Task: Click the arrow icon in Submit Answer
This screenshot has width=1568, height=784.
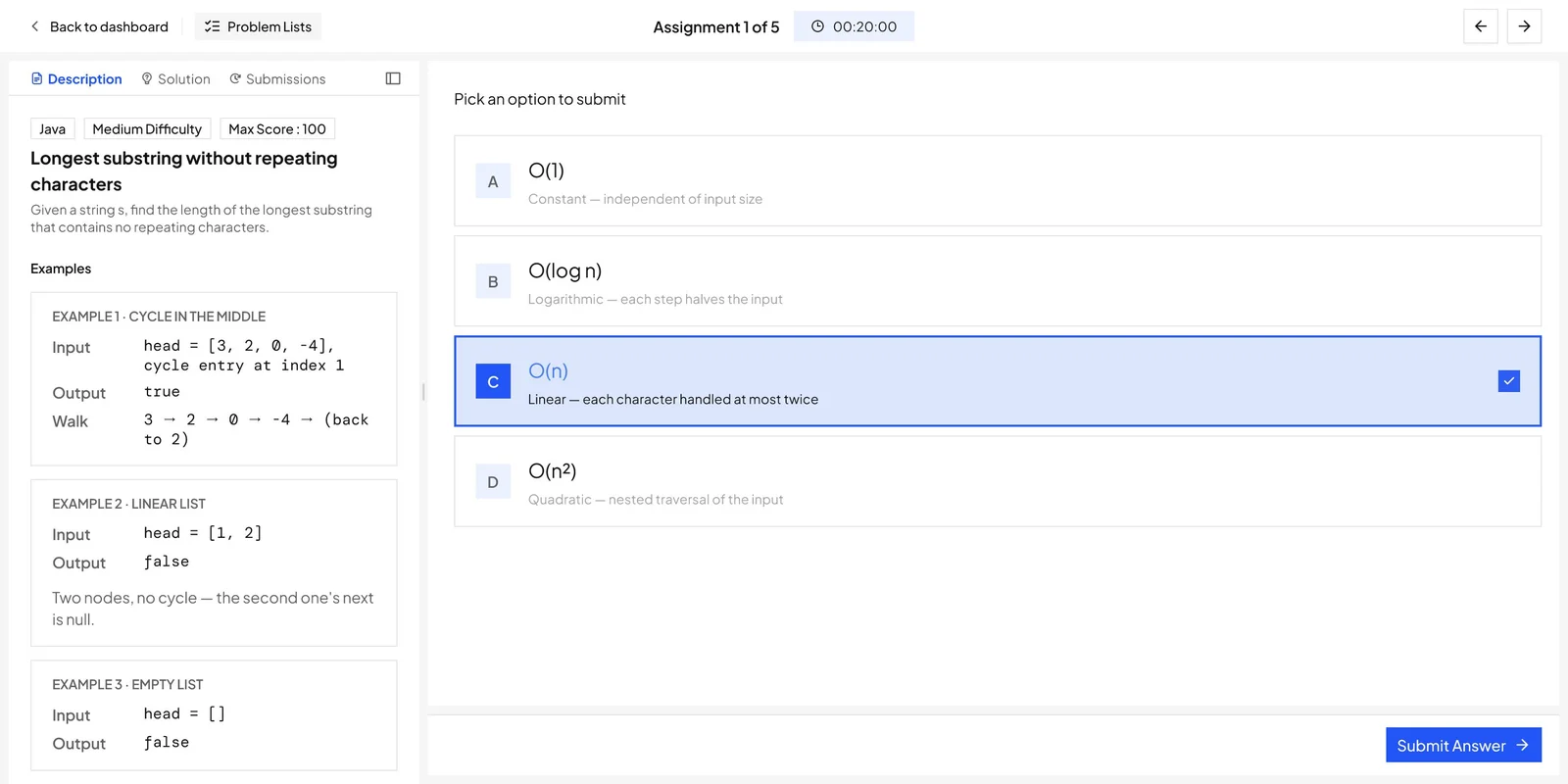Action: tap(1522, 745)
